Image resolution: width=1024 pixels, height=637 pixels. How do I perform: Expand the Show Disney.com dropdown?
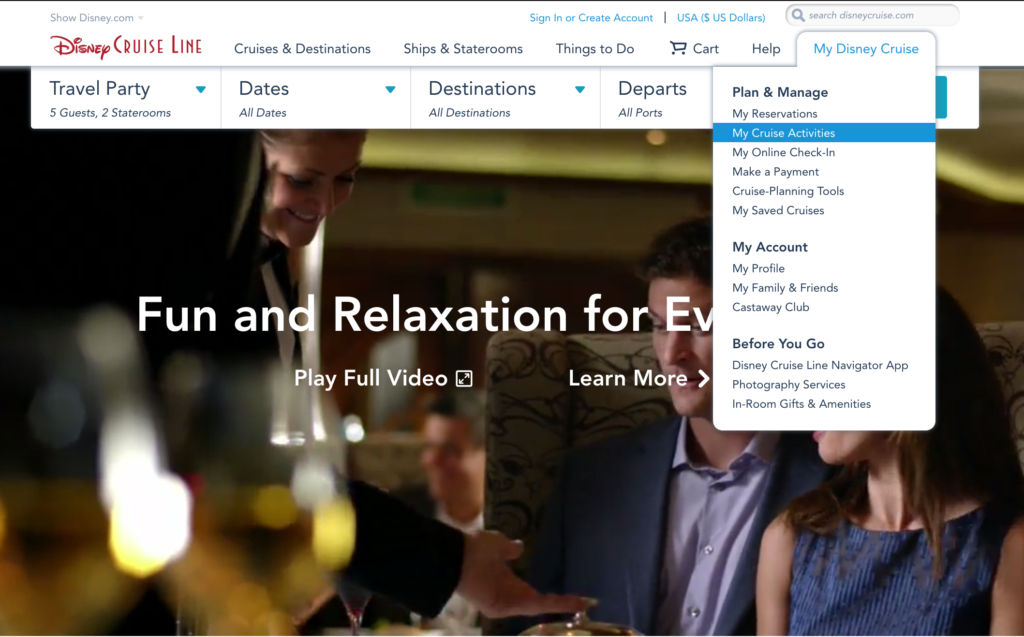(97, 18)
